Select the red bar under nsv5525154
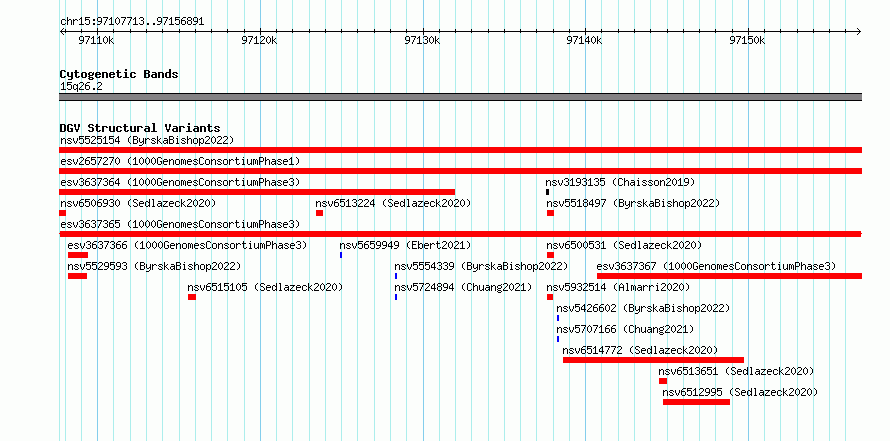 pos(460,150)
